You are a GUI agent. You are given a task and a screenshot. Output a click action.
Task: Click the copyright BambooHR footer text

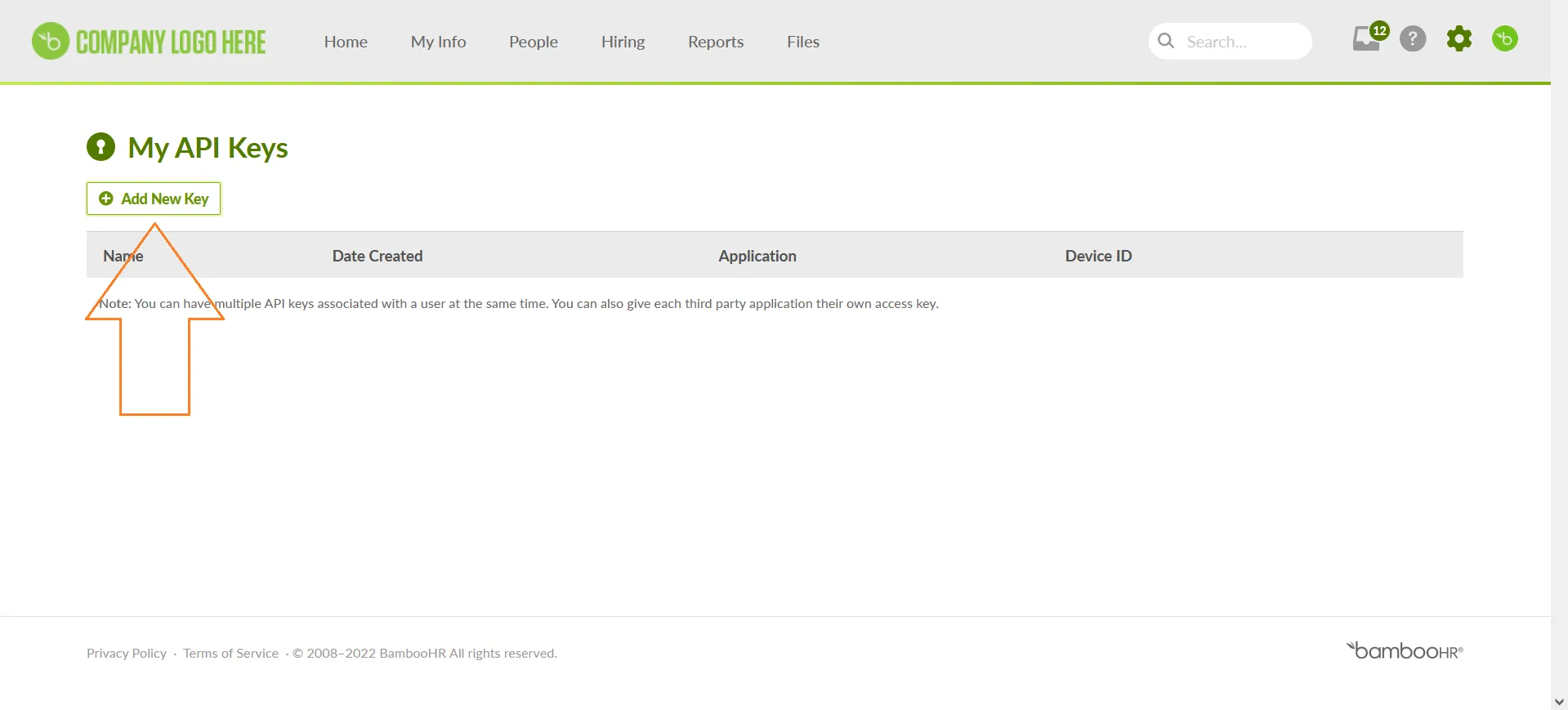[x=425, y=653]
